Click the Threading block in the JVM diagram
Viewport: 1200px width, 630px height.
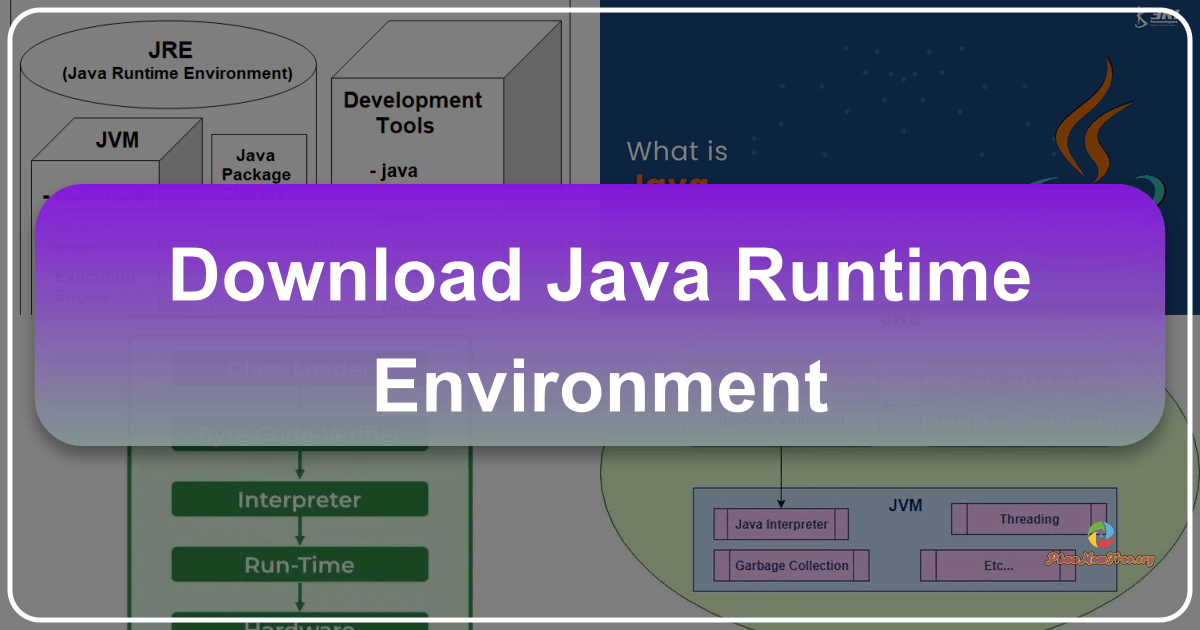point(1030,518)
